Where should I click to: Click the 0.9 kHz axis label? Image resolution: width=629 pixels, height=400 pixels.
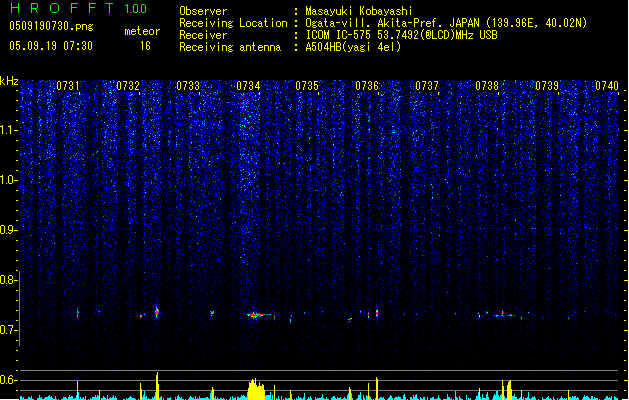8,230
